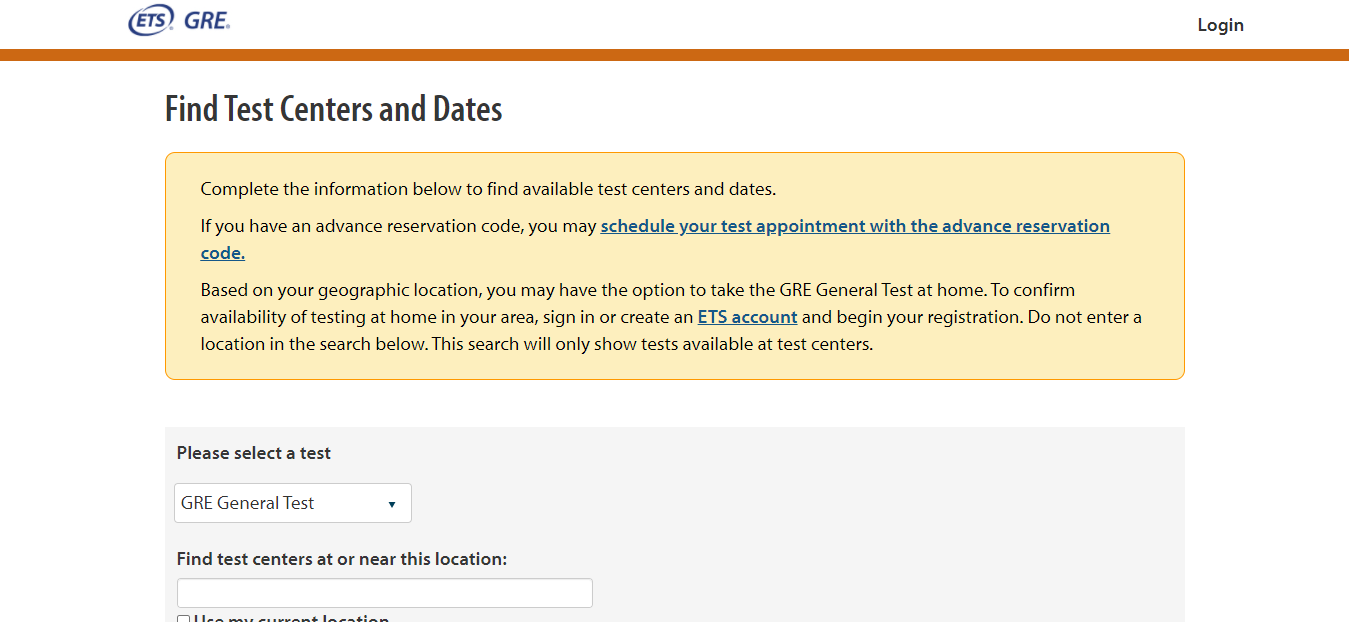Click empty area of the gray form panel

(850, 520)
